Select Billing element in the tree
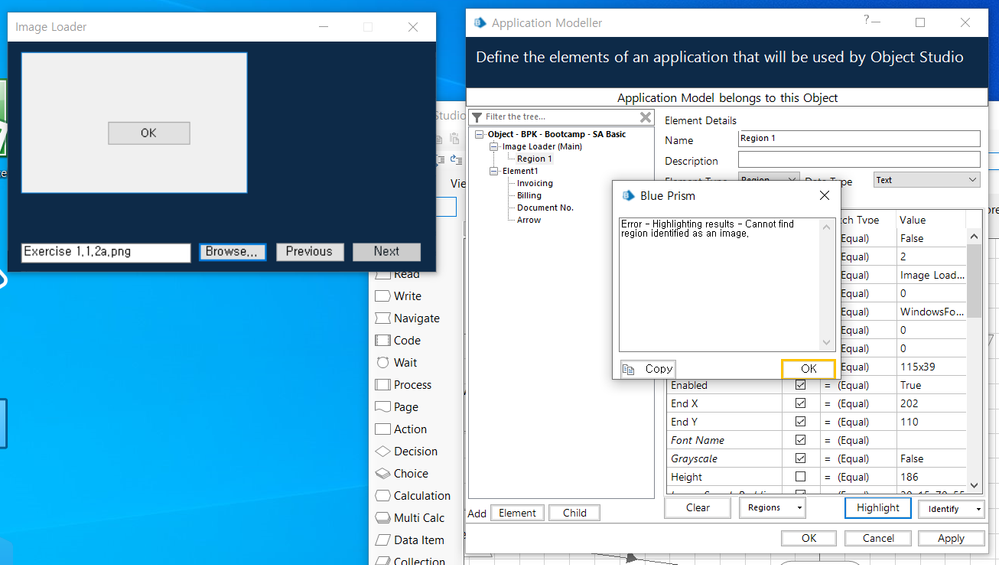 529,196
